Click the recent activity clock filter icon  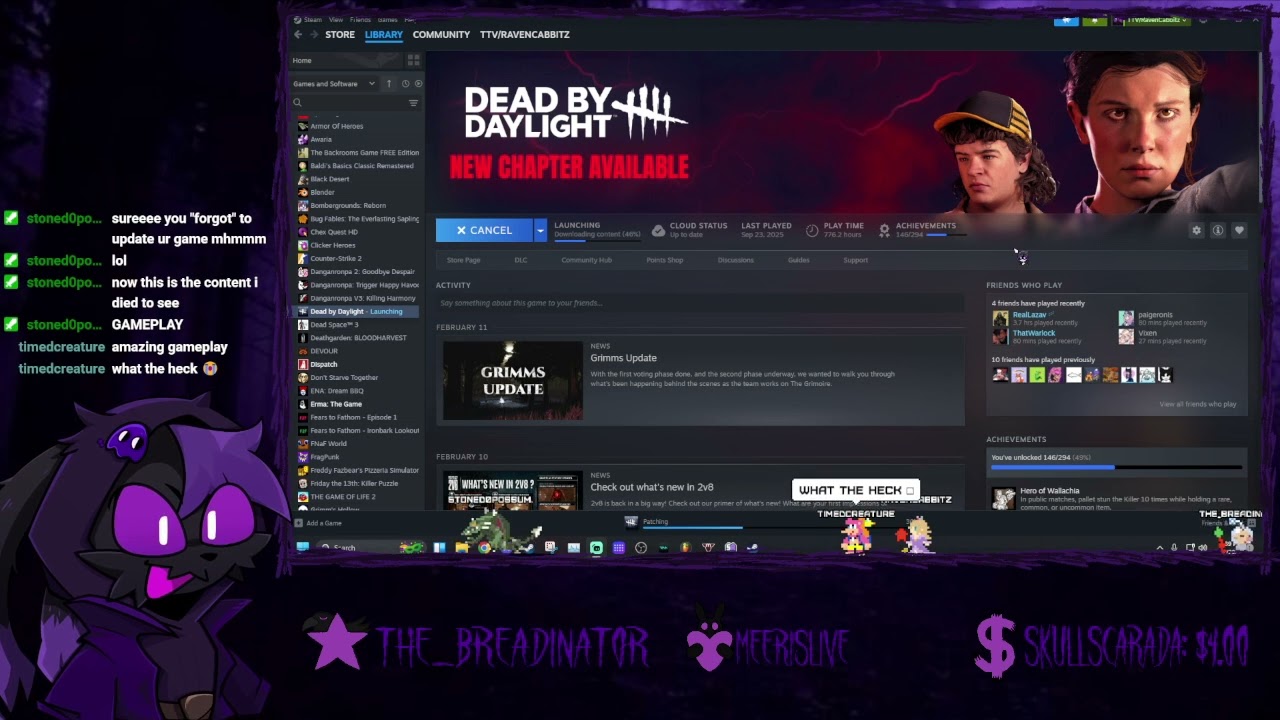[405, 84]
